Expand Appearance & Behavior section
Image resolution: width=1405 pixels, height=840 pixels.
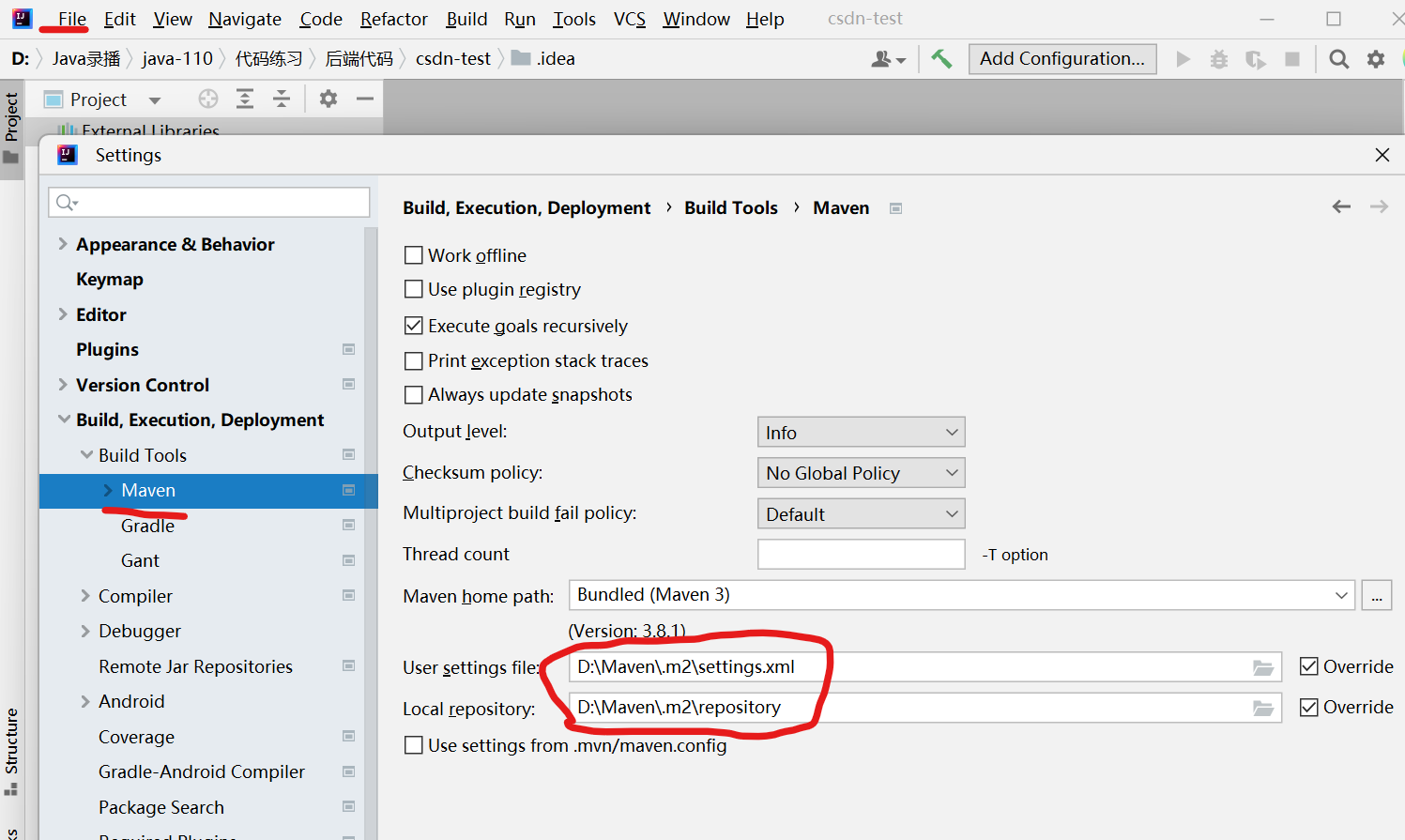(x=63, y=244)
